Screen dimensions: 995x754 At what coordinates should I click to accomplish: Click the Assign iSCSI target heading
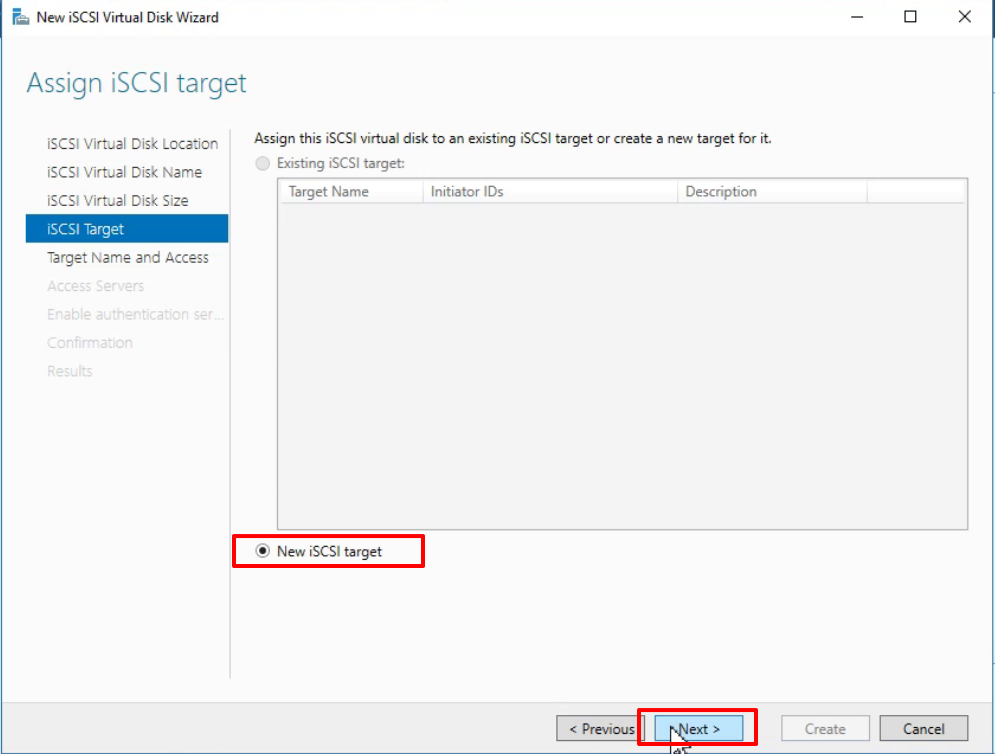point(136,83)
